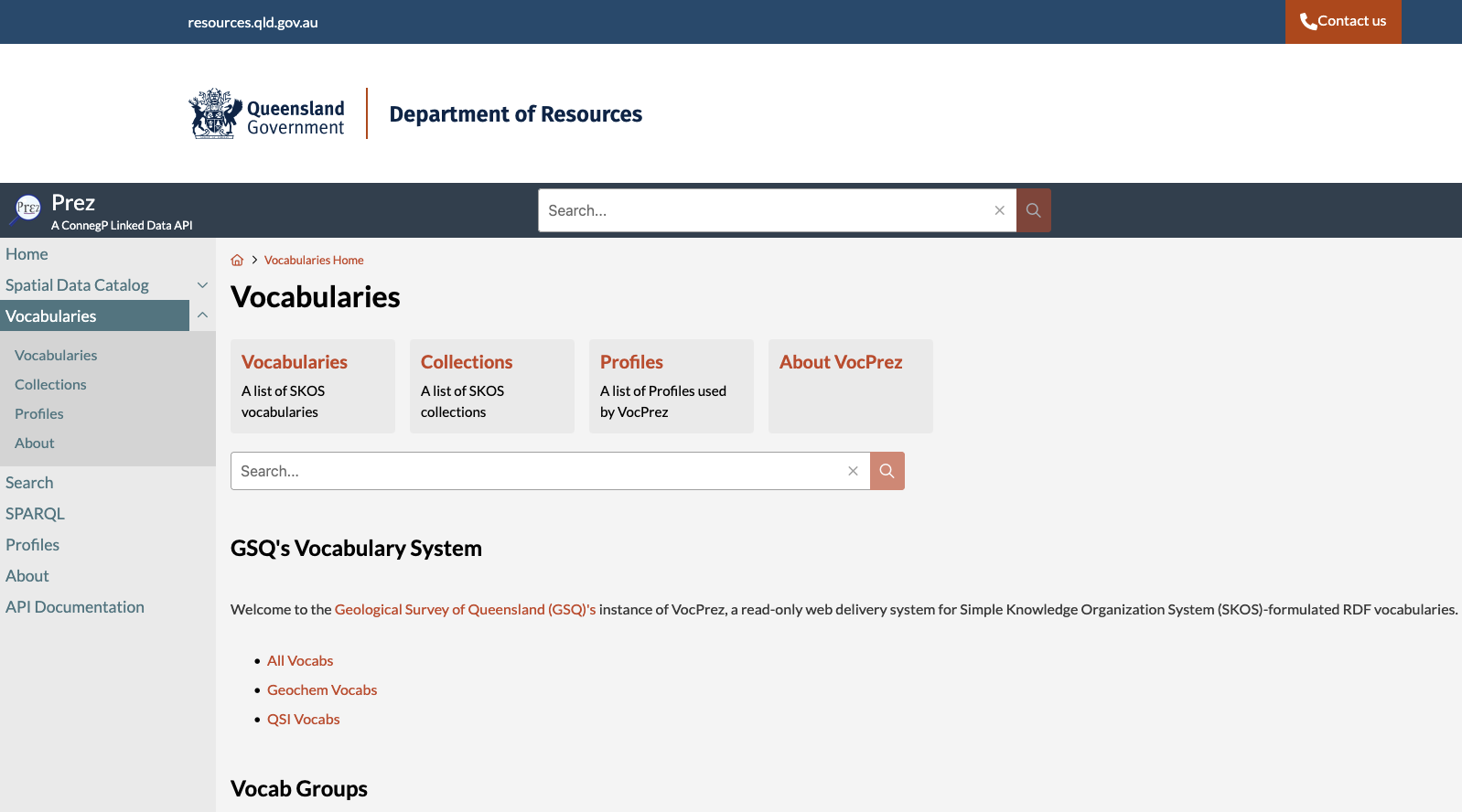Click resources.qld.gov.au text in top bar

click(x=253, y=22)
